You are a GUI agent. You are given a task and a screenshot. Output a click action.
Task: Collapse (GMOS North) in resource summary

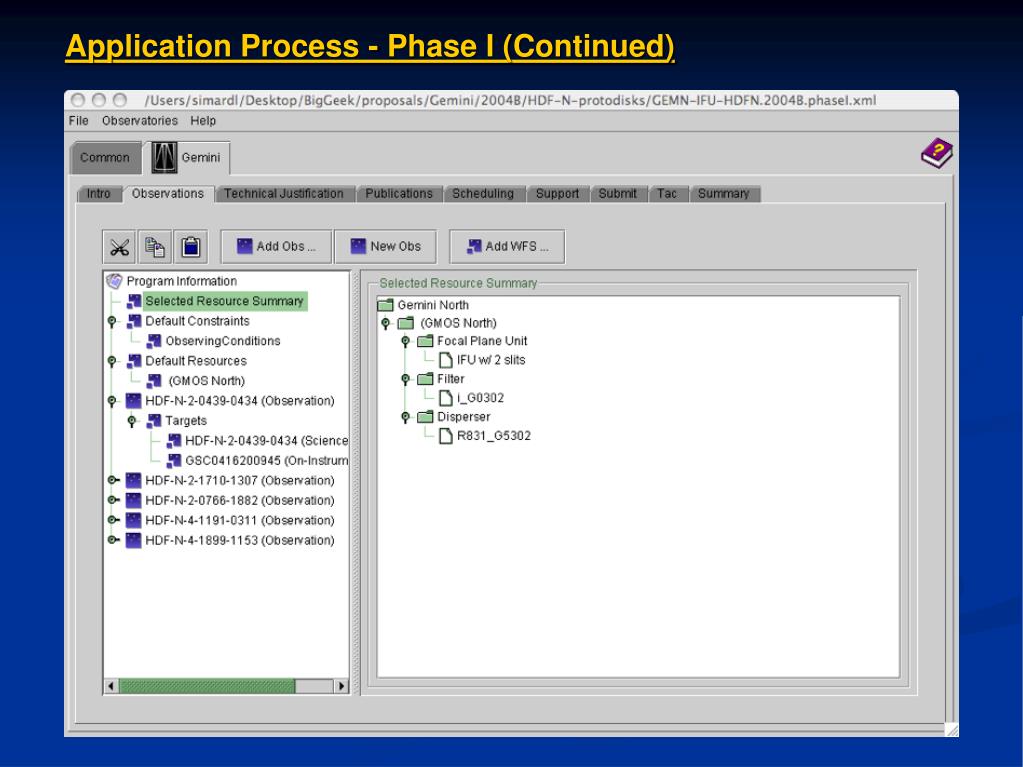(x=386, y=323)
